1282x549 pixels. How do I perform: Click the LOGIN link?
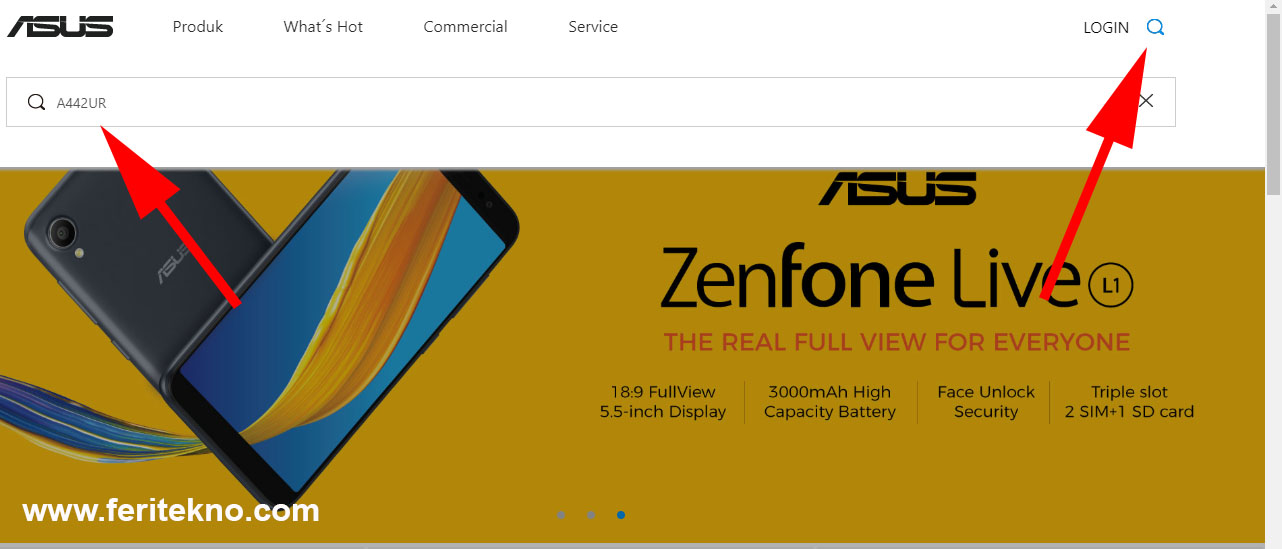click(x=1106, y=28)
